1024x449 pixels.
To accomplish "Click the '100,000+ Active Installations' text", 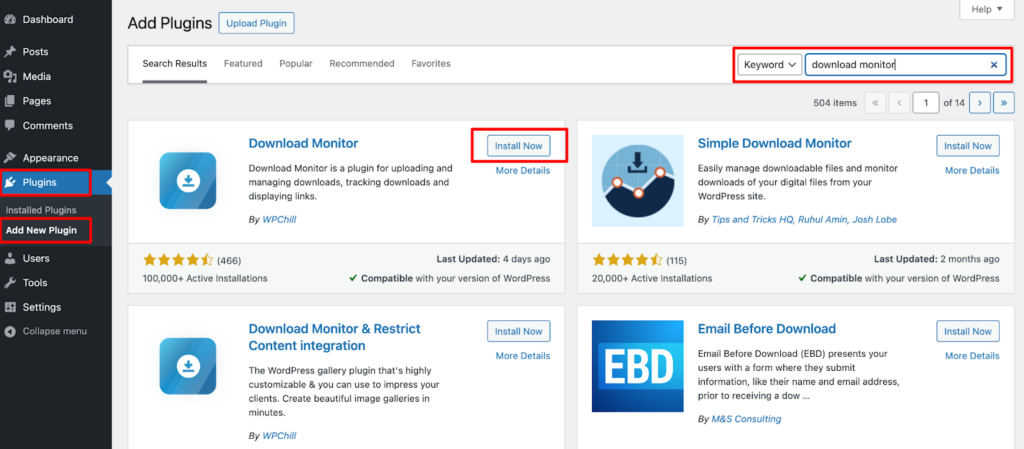I will pyautogui.click(x=205, y=278).
